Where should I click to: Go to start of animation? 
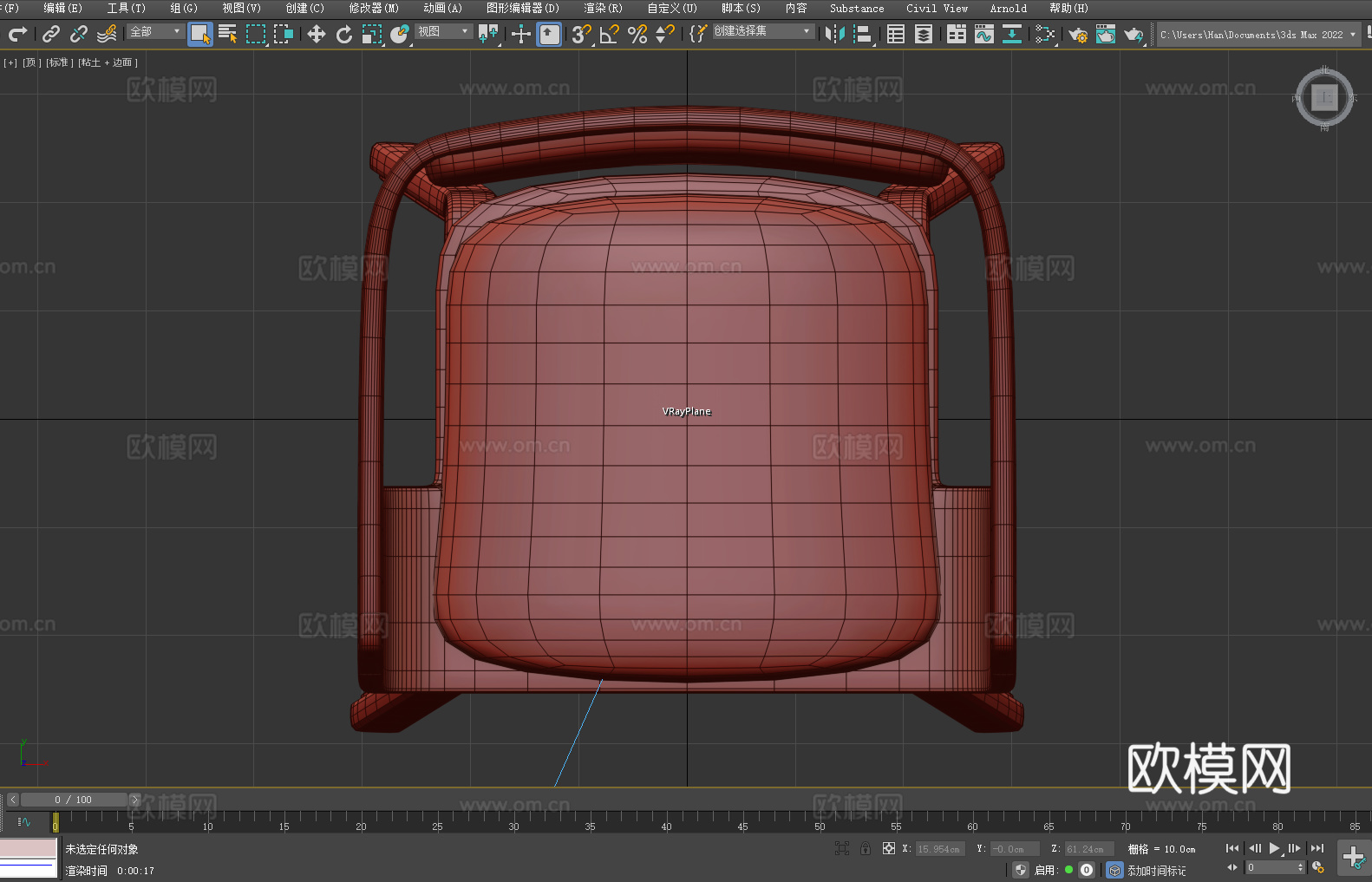click(x=1232, y=848)
